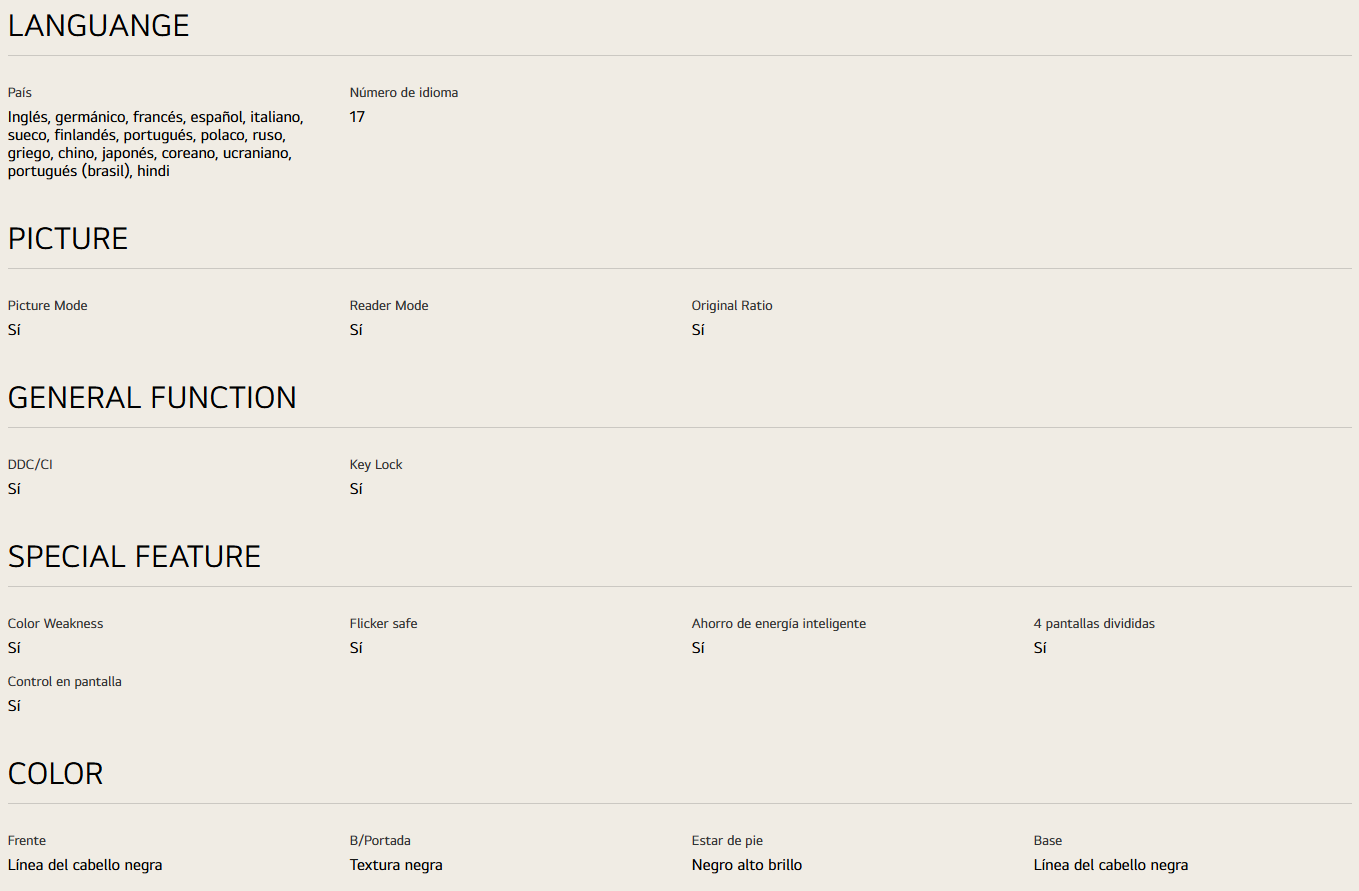Click the Reader Mode label
The height and width of the screenshot is (891, 1359).
(389, 306)
